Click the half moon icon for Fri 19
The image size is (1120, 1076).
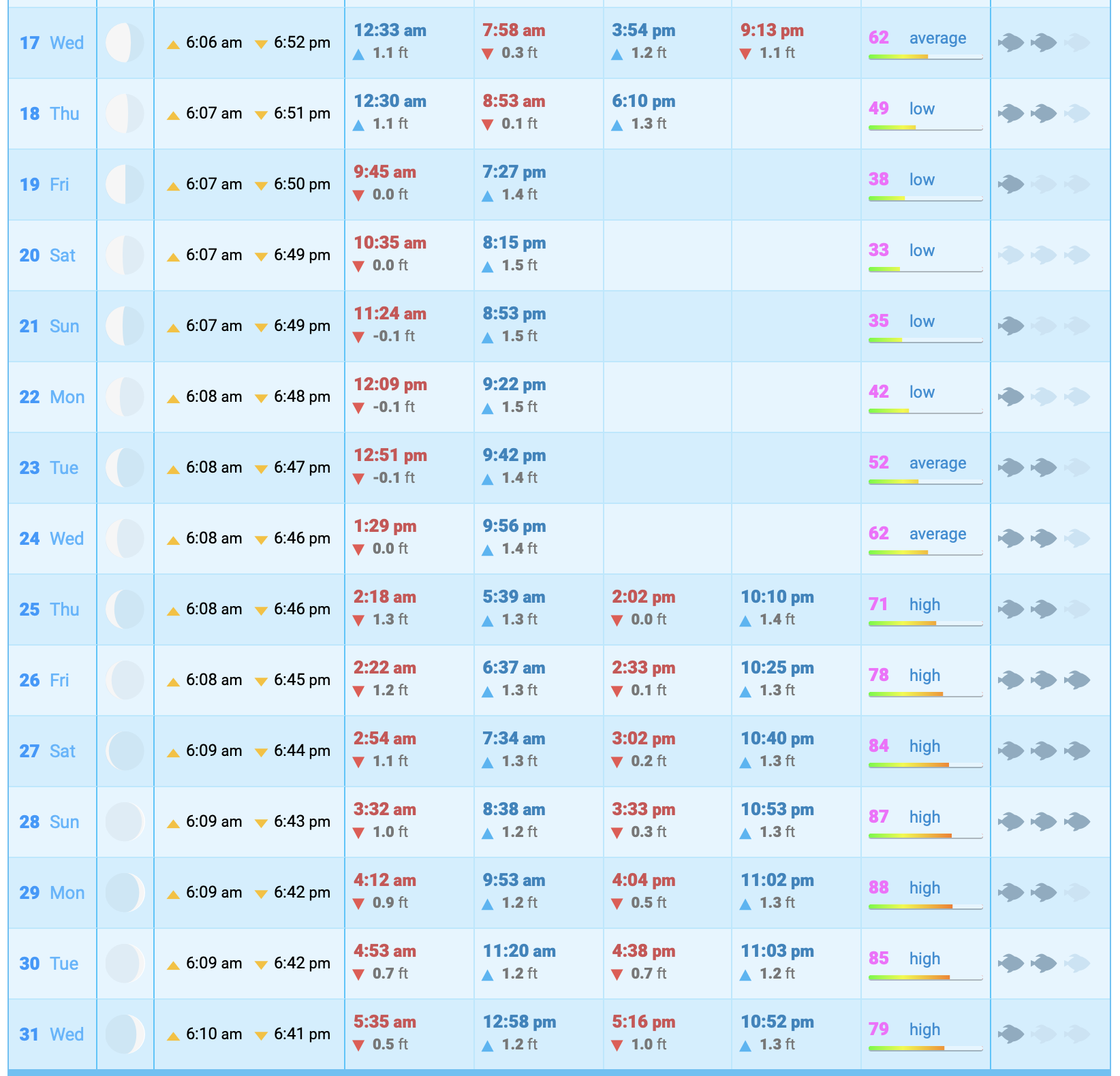(x=125, y=185)
